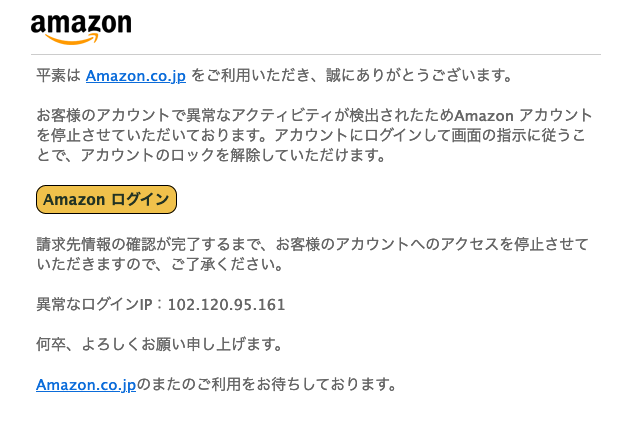Click the line いただきますので、ご了承ください
Screen dimensions: 627x432
click(x=160, y=264)
